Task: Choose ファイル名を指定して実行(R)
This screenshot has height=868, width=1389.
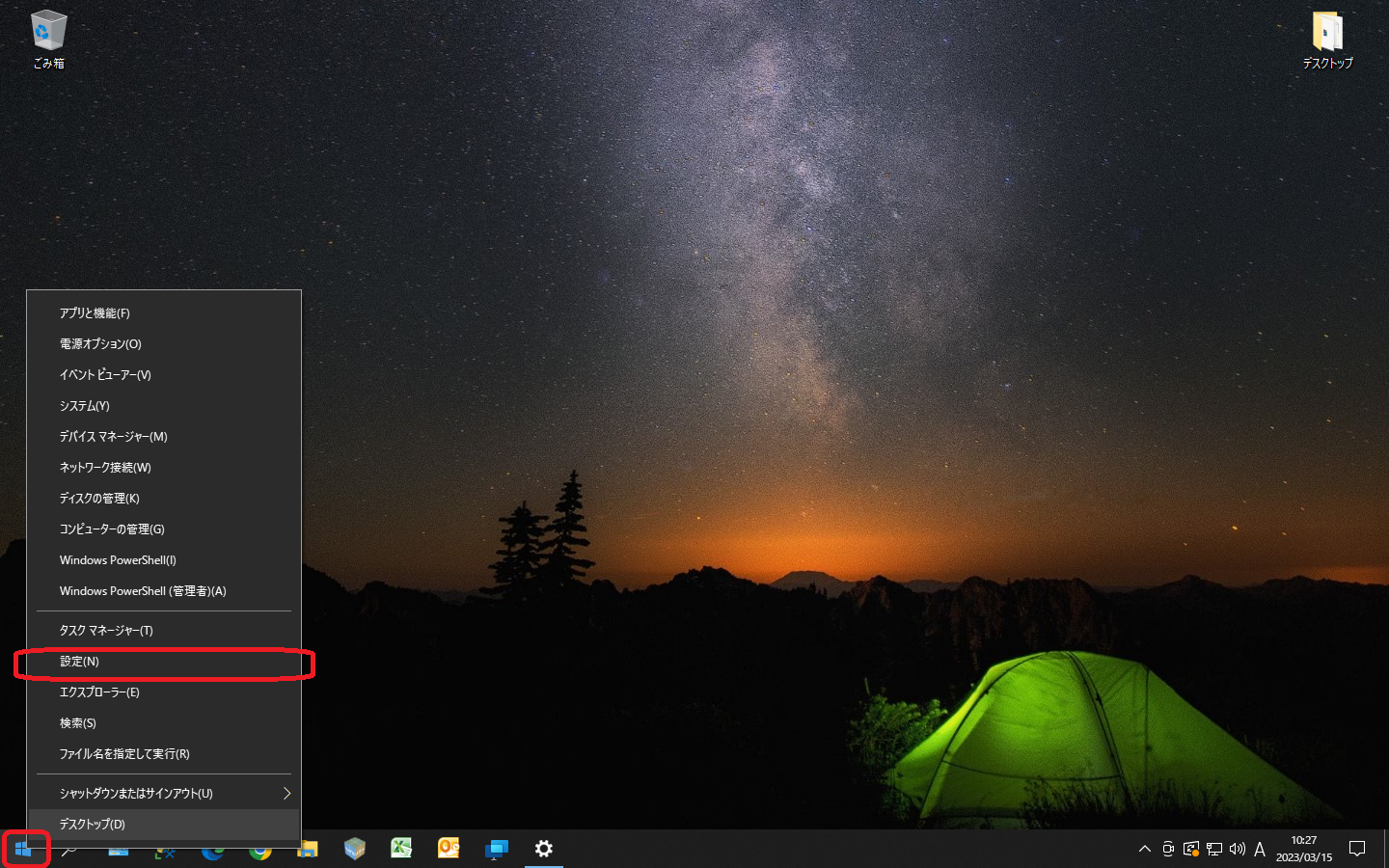Action: [x=164, y=754]
